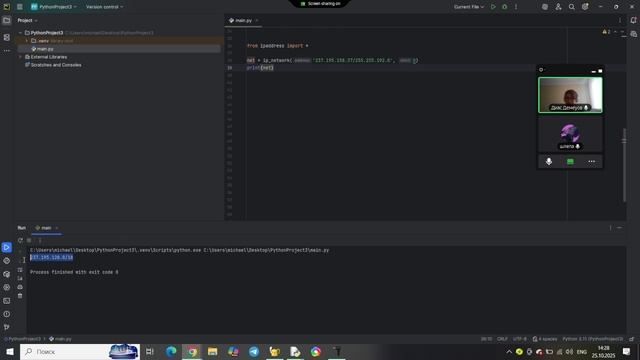
Task: Show more tool windows ellipsis icon
Action: click(x=7, y=51)
